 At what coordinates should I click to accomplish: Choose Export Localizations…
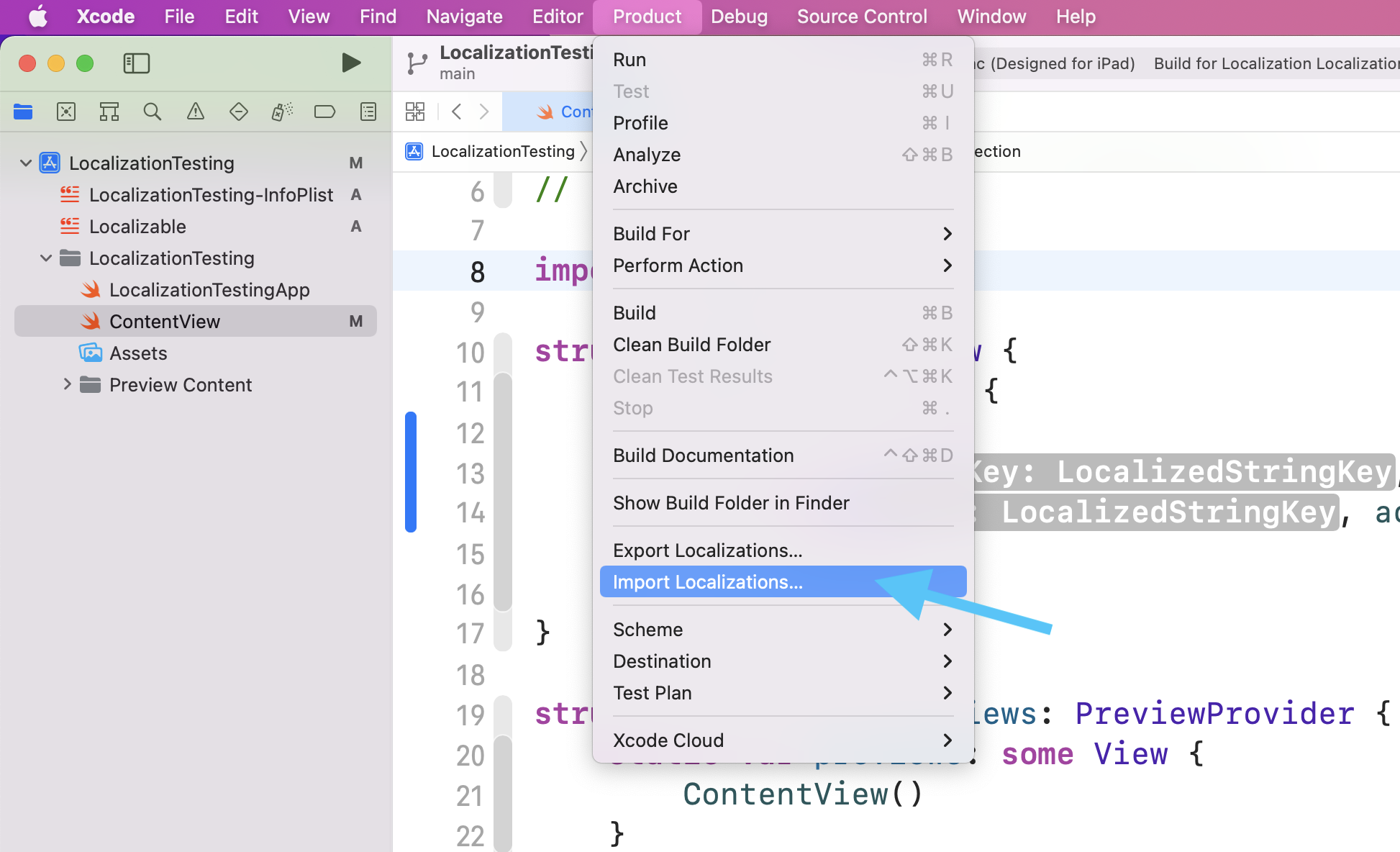pyautogui.click(x=783, y=550)
